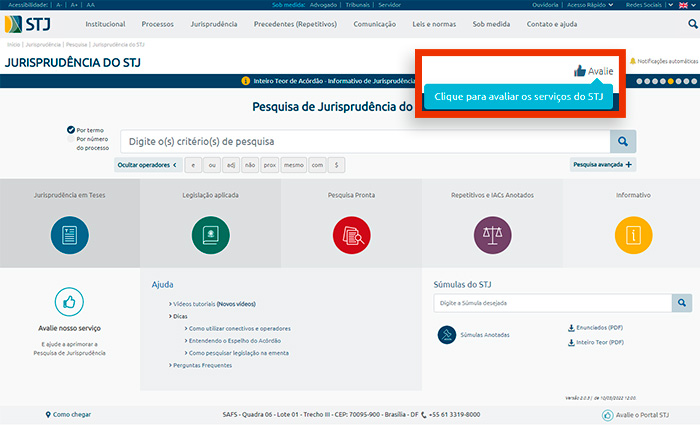Open the Súmulas Anotadas gavel icon
Image resolution: width=700 pixels, height=427 pixels.
point(447,335)
